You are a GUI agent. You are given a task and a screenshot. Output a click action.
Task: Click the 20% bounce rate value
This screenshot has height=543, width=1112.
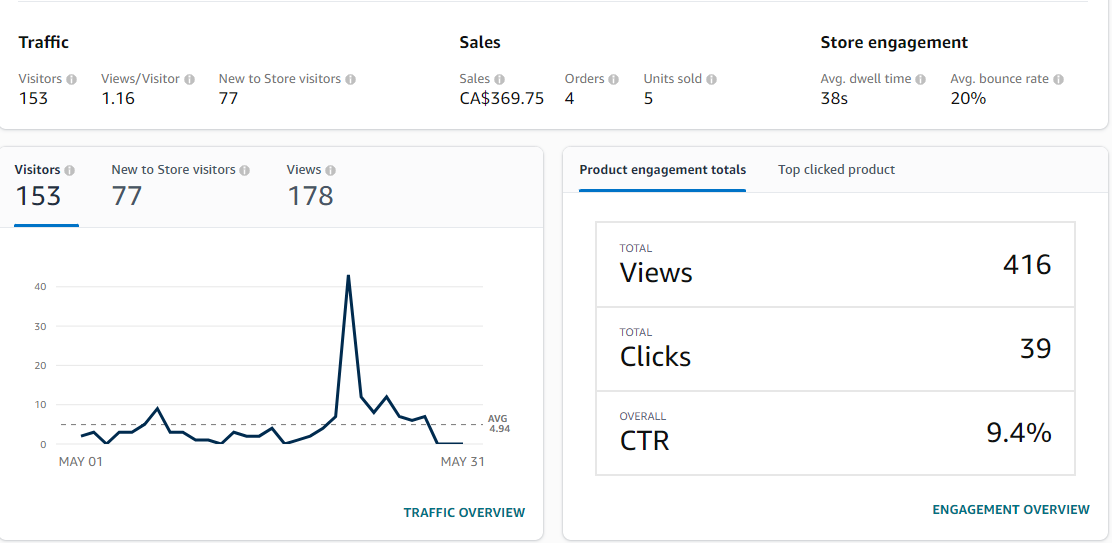coord(968,99)
